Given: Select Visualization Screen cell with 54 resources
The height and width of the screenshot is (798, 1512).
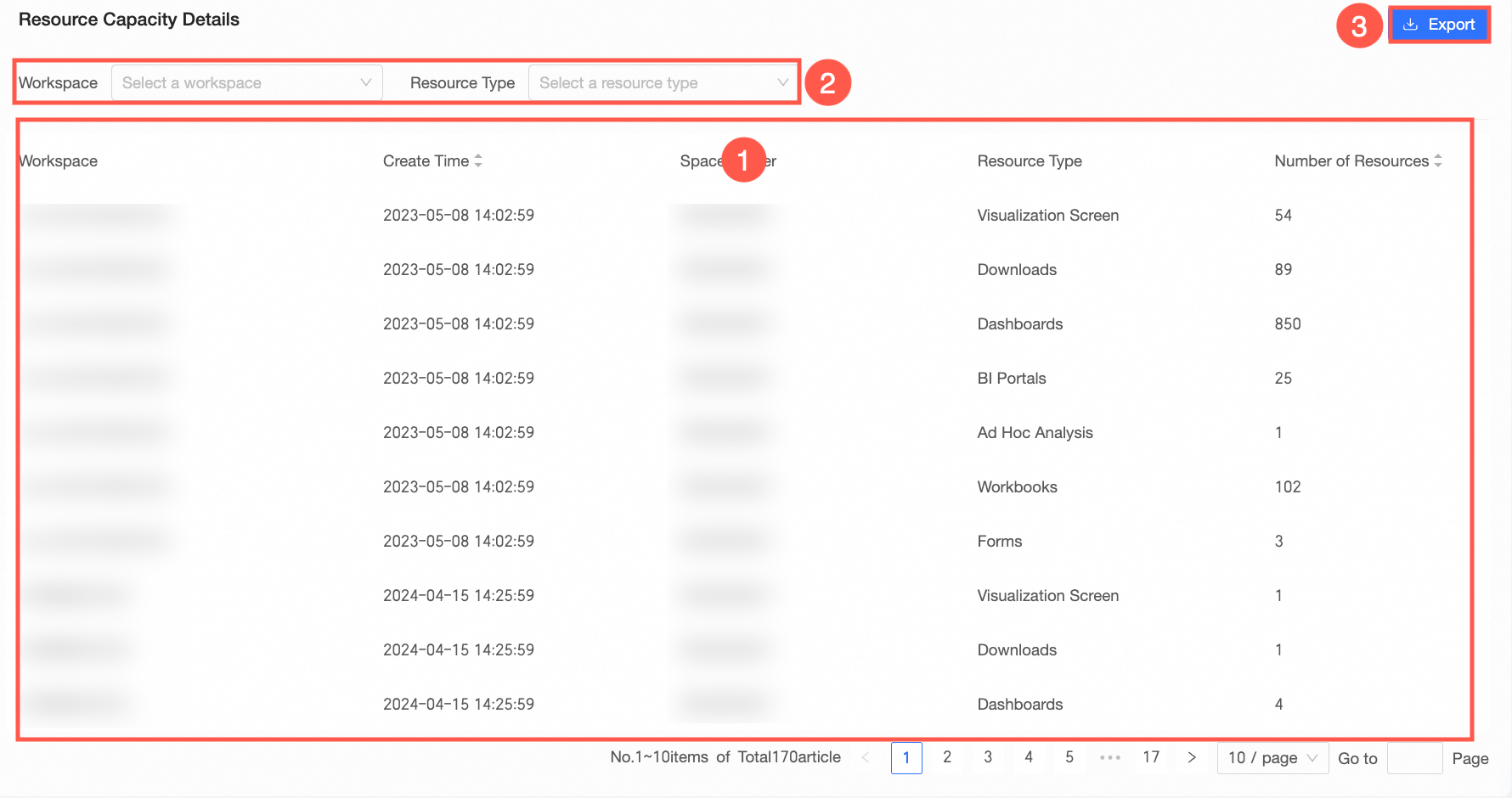Looking at the screenshot, I should click(1048, 216).
